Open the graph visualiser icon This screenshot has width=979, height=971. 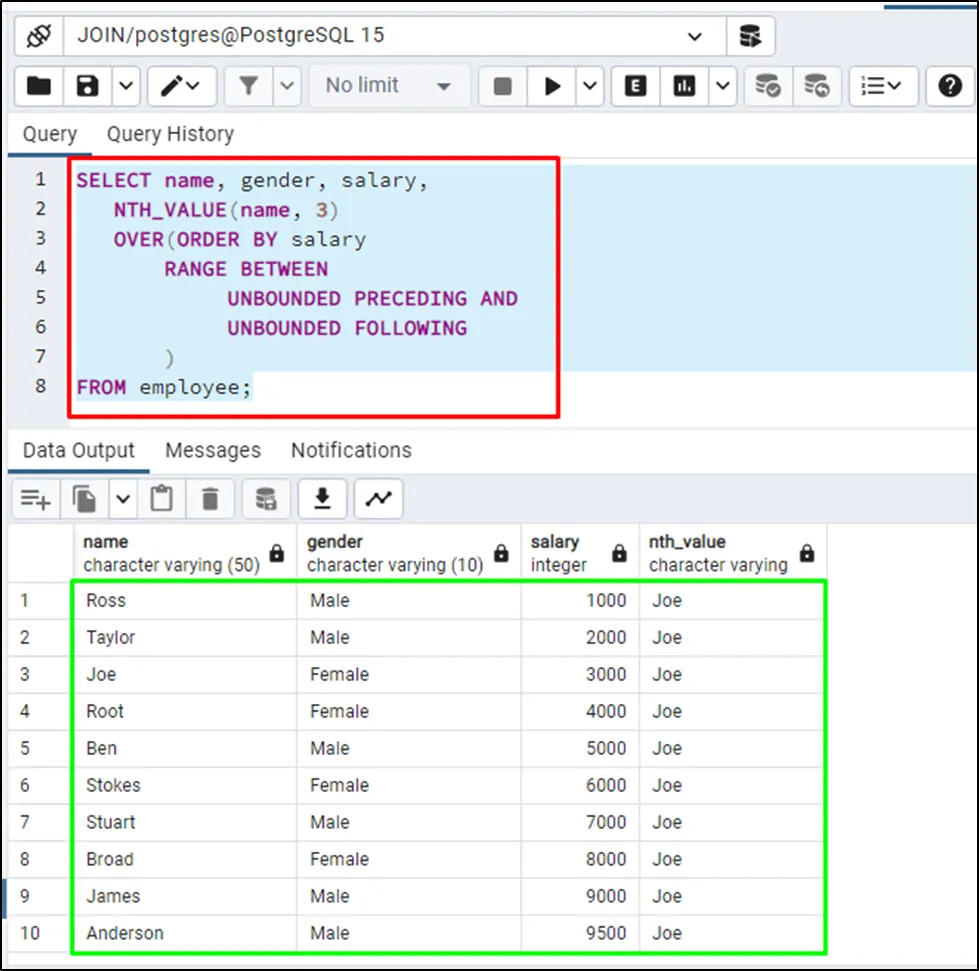(x=378, y=498)
